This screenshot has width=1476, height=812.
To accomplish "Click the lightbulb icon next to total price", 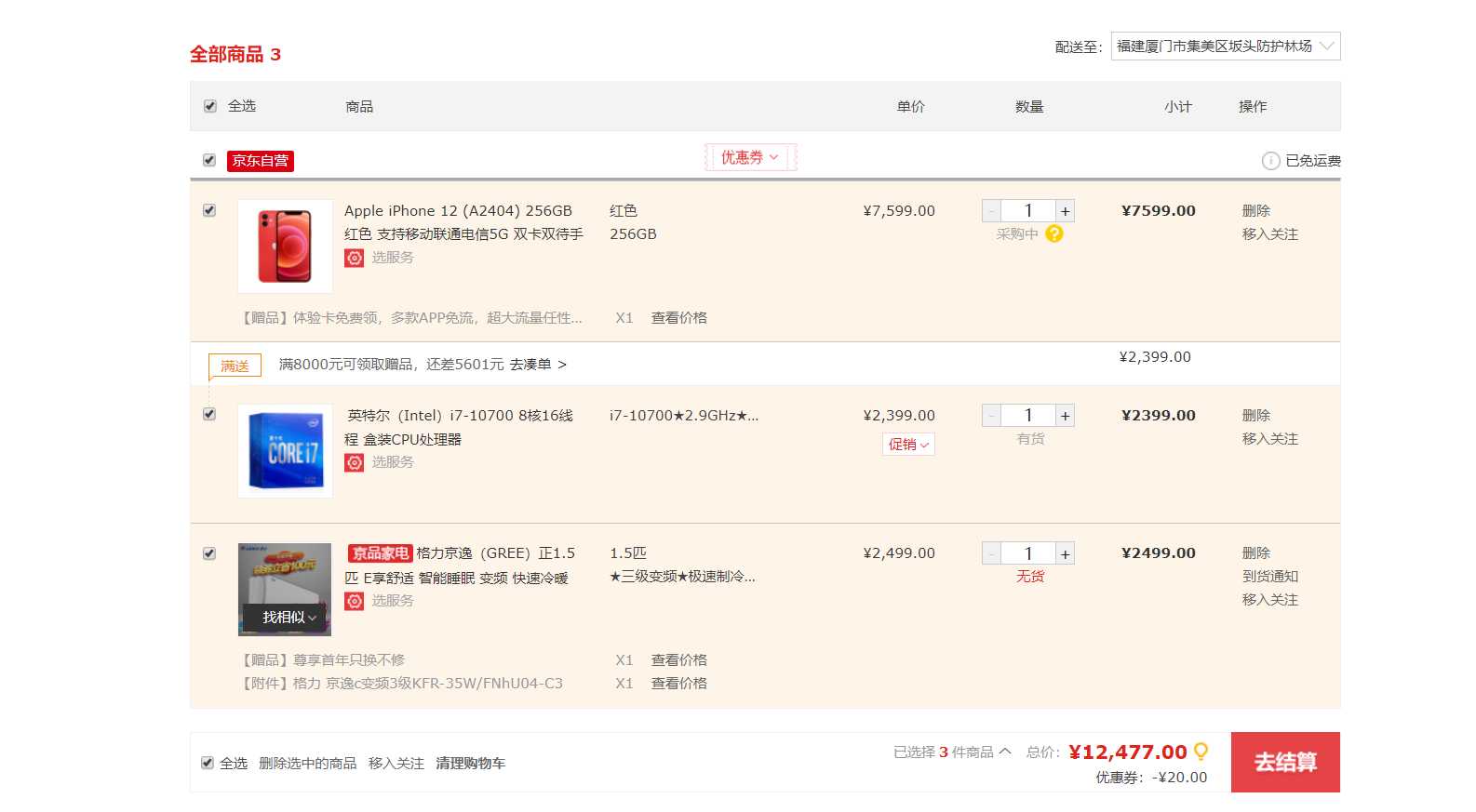I will coord(1201,751).
